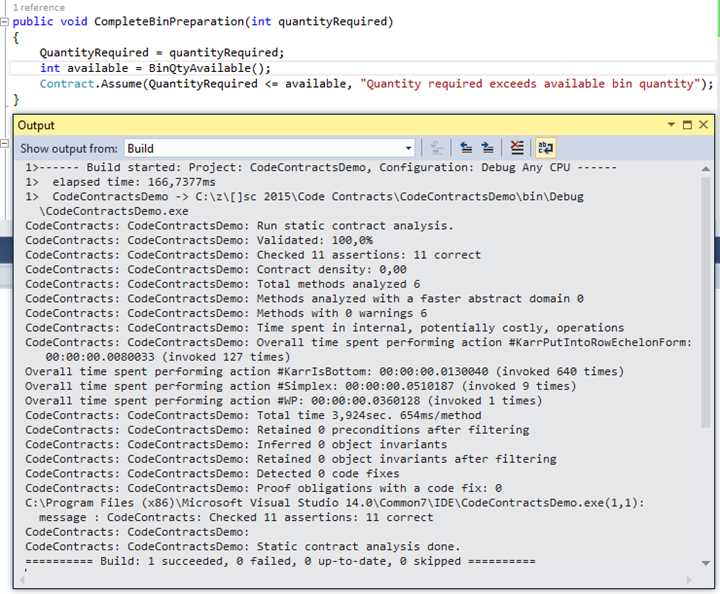Image resolution: width=720 pixels, height=594 pixels.
Task: Go to previous message in Output
Action: [466, 148]
